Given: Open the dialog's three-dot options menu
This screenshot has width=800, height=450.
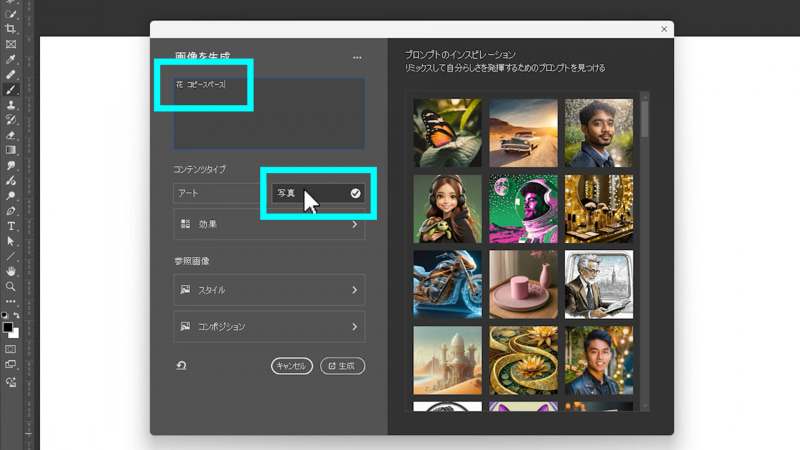Looking at the screenshot, I should 357,58.
